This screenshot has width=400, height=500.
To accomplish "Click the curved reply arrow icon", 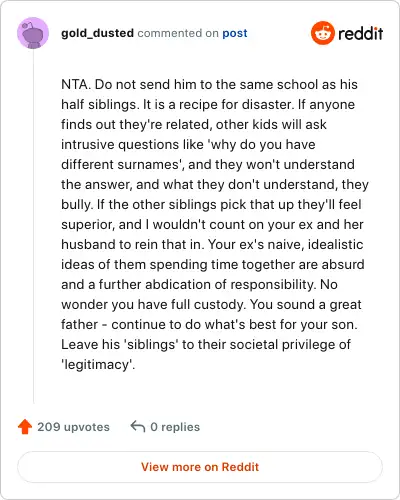I will pos(138,426).
